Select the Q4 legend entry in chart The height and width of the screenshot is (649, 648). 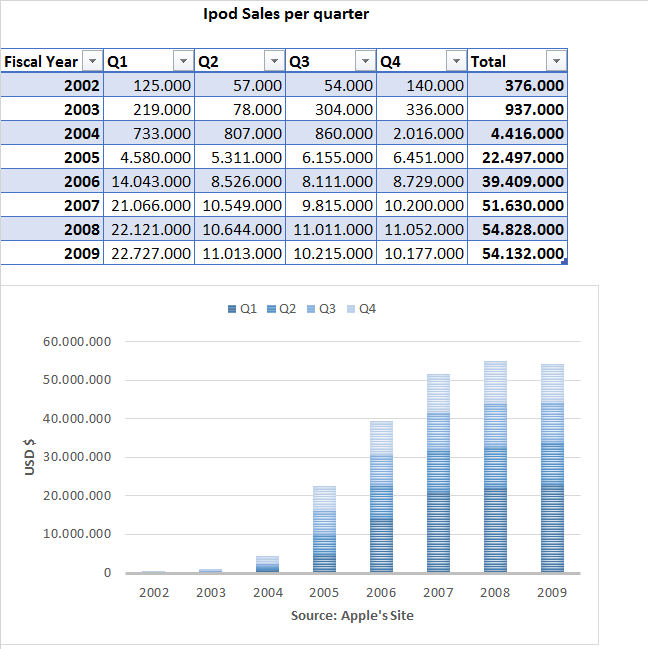click(367, 309)
